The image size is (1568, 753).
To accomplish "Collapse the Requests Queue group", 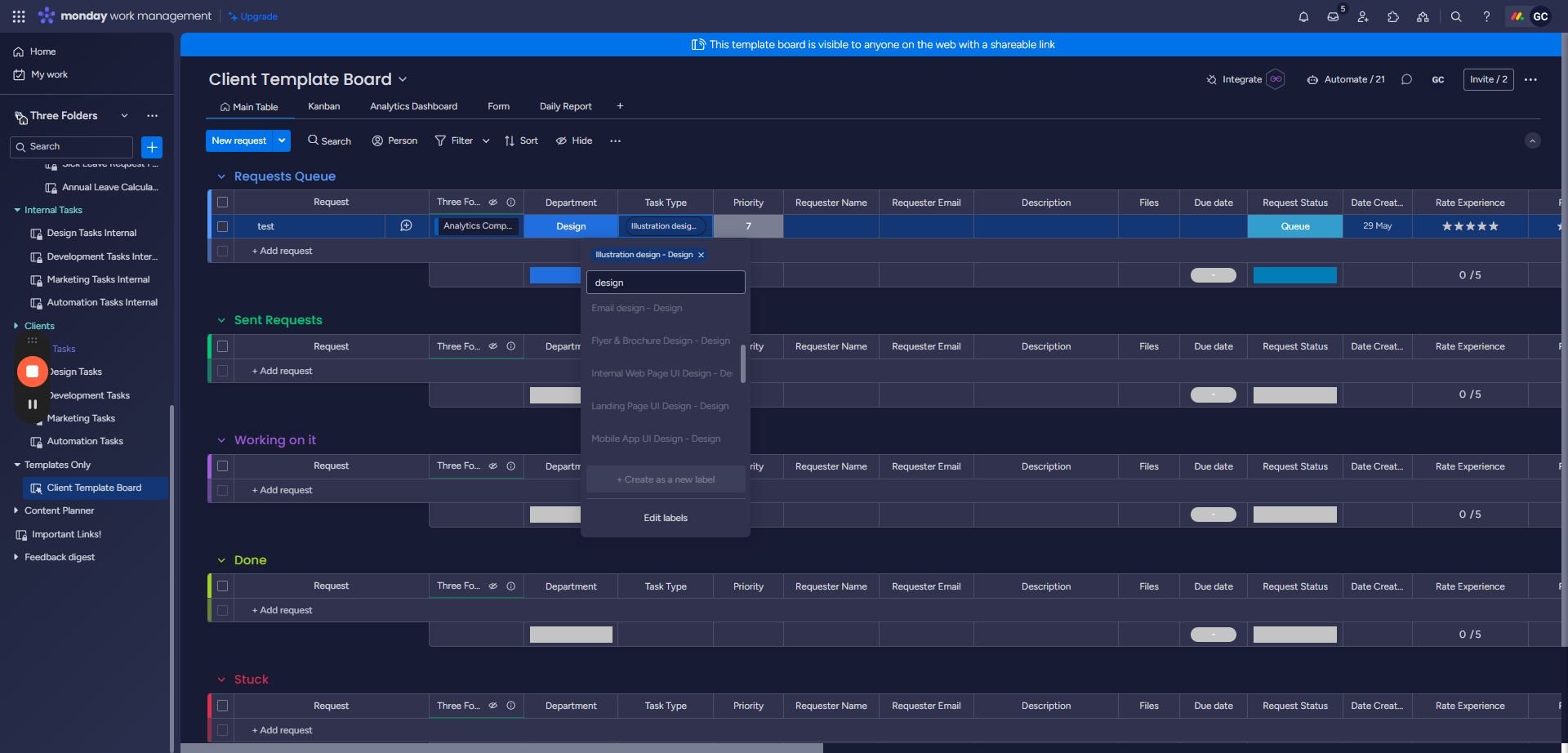I will tap(221, 176).
